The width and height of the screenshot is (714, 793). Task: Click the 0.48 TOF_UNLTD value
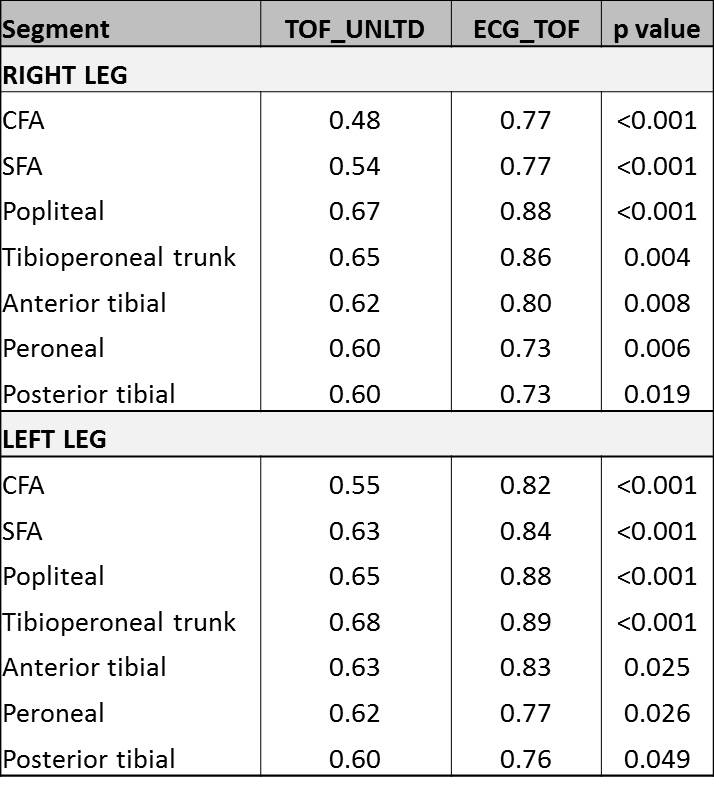point(355,121)
